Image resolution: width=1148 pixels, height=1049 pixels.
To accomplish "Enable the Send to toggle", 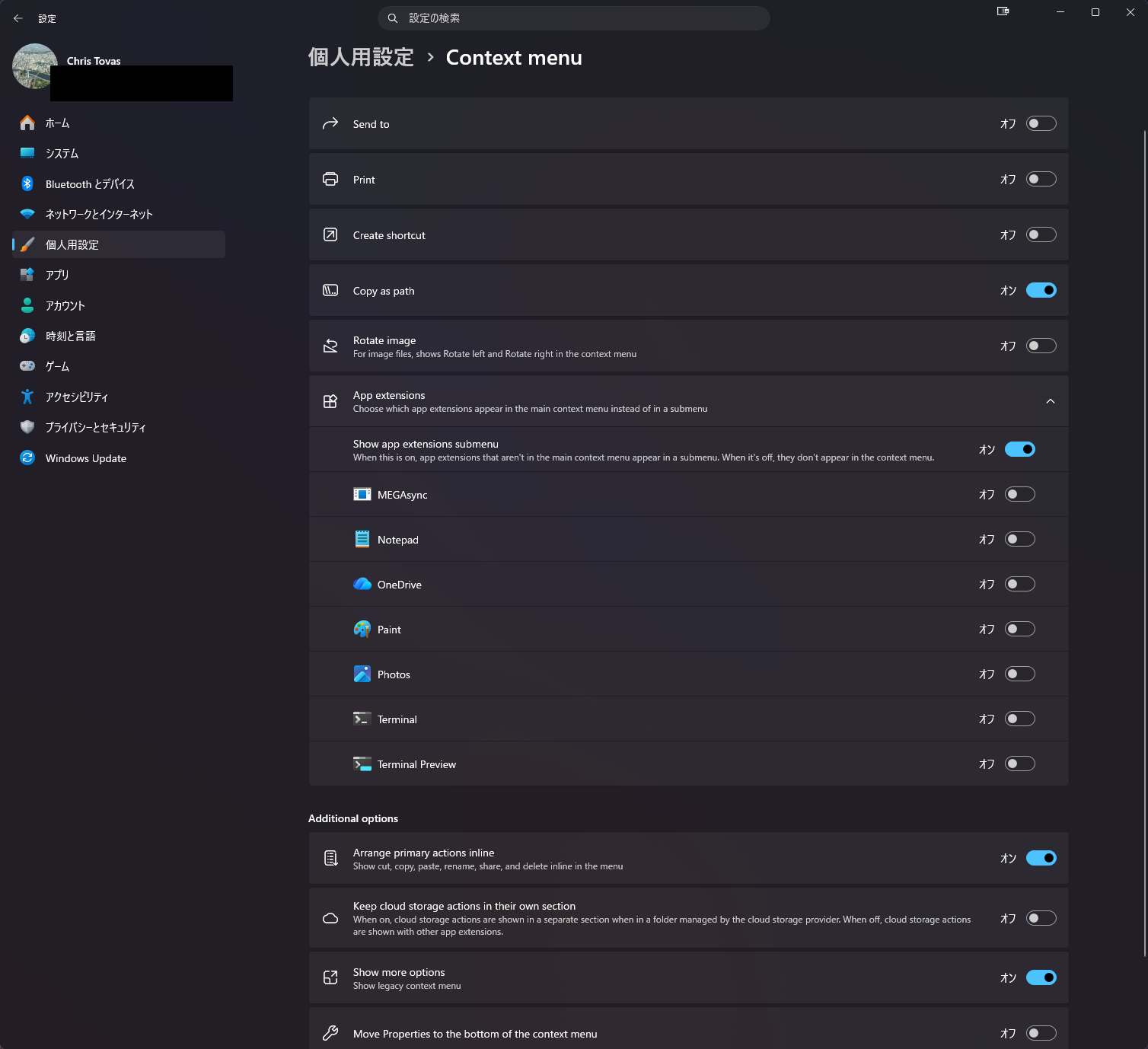I will coord(1041,123).
